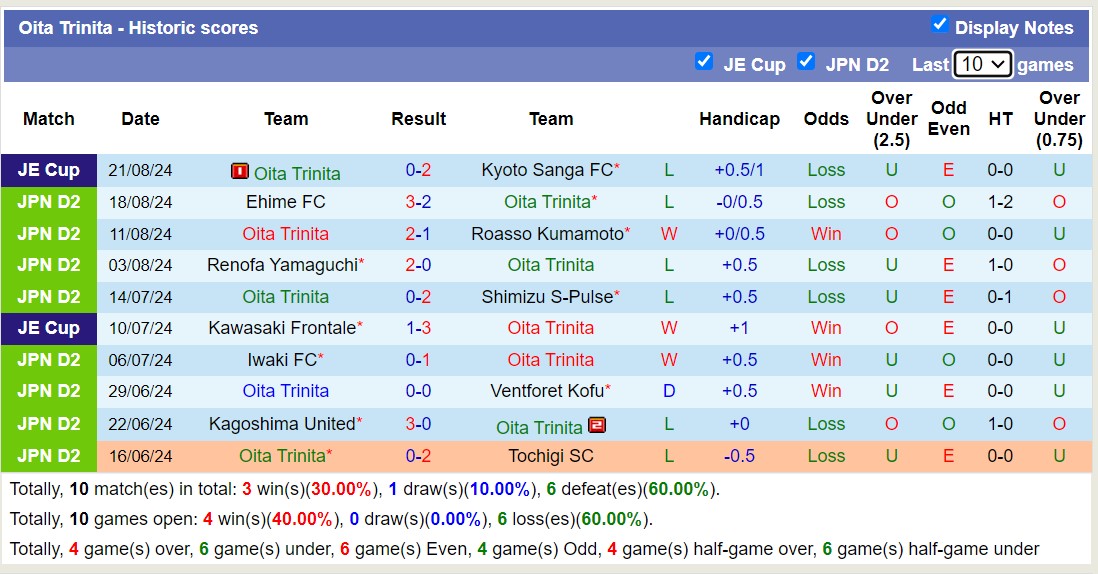Open the 1-3 score against Kawasaki Frontale

[418, 328]
